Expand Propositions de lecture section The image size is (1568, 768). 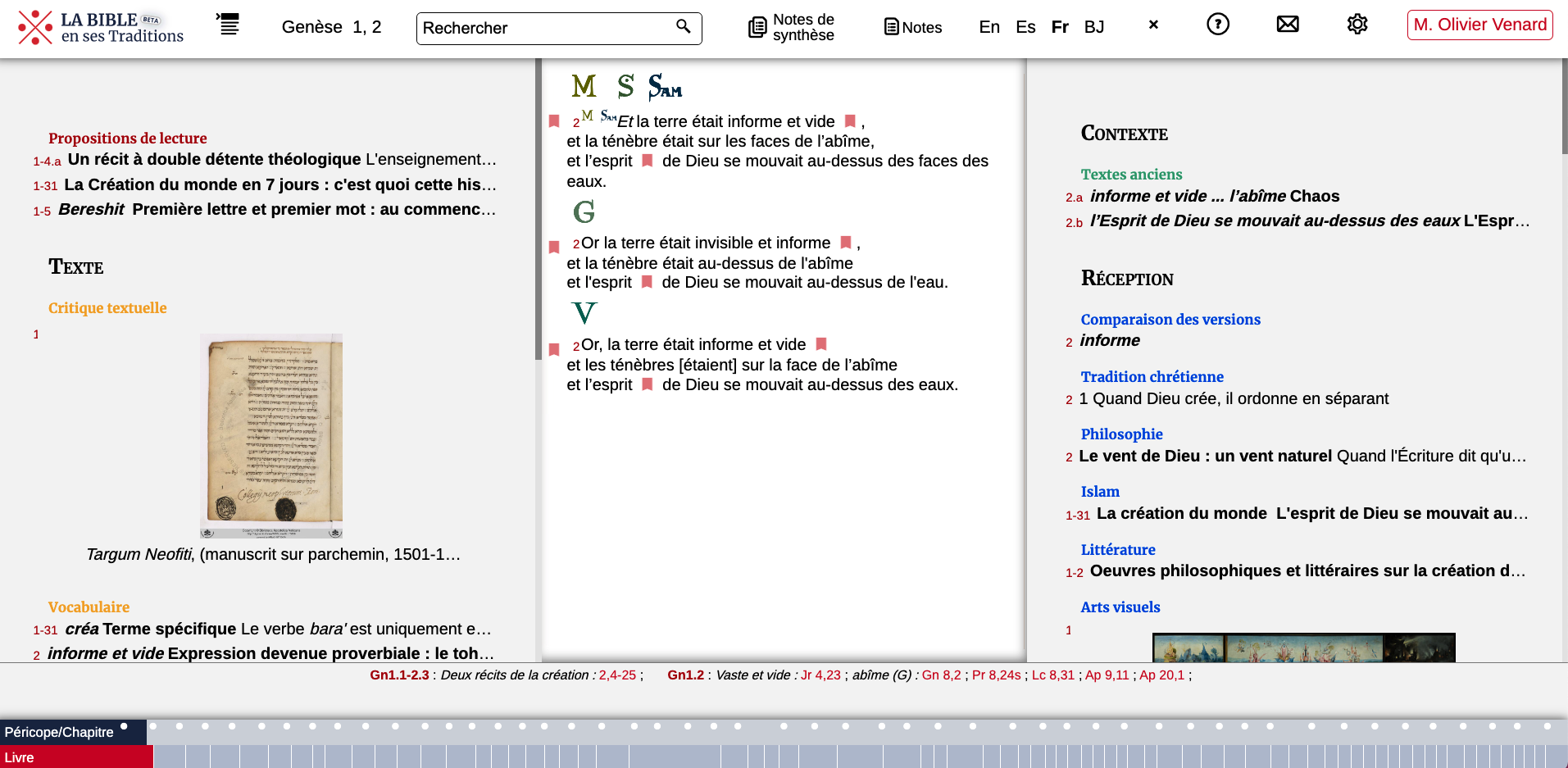tap(127, 139)
